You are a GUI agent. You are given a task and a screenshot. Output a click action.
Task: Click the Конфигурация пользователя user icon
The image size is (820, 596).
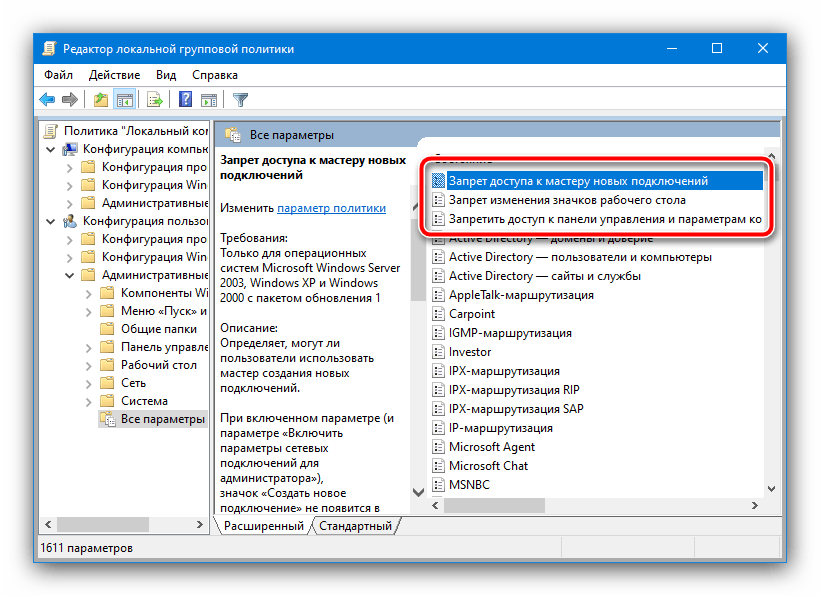pos(70,221)
